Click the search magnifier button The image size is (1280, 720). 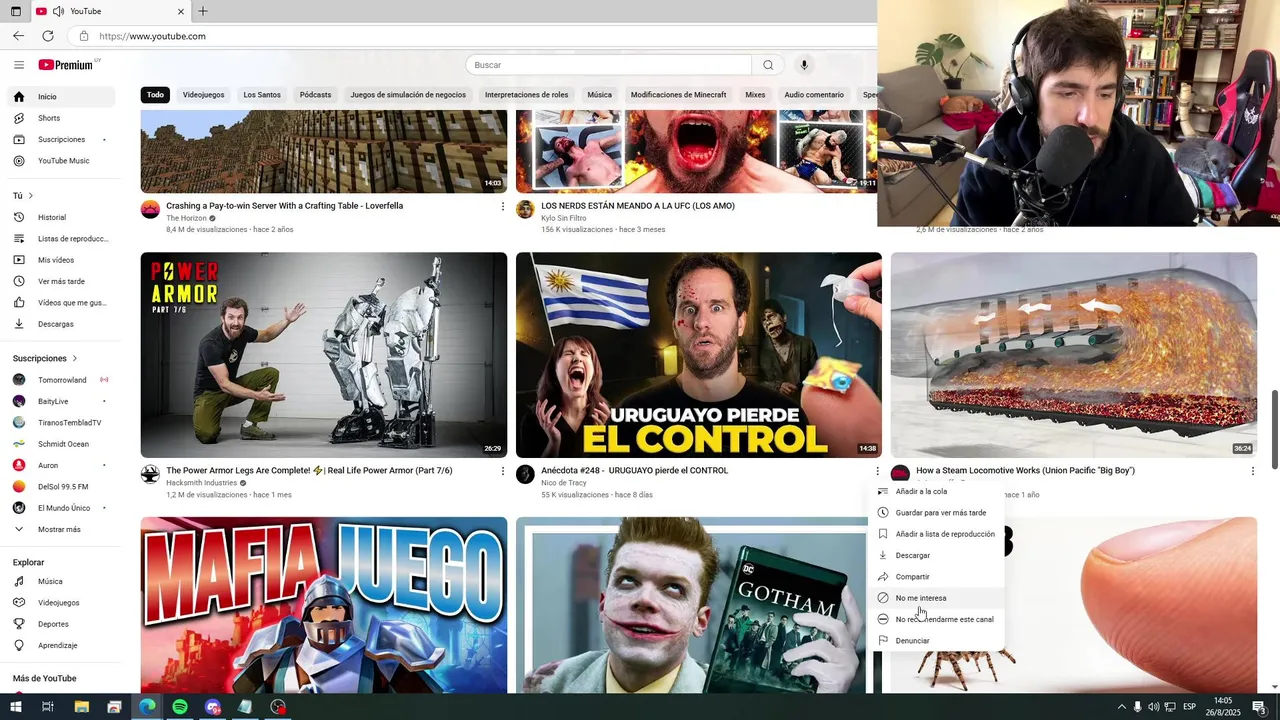coord(768,65)
